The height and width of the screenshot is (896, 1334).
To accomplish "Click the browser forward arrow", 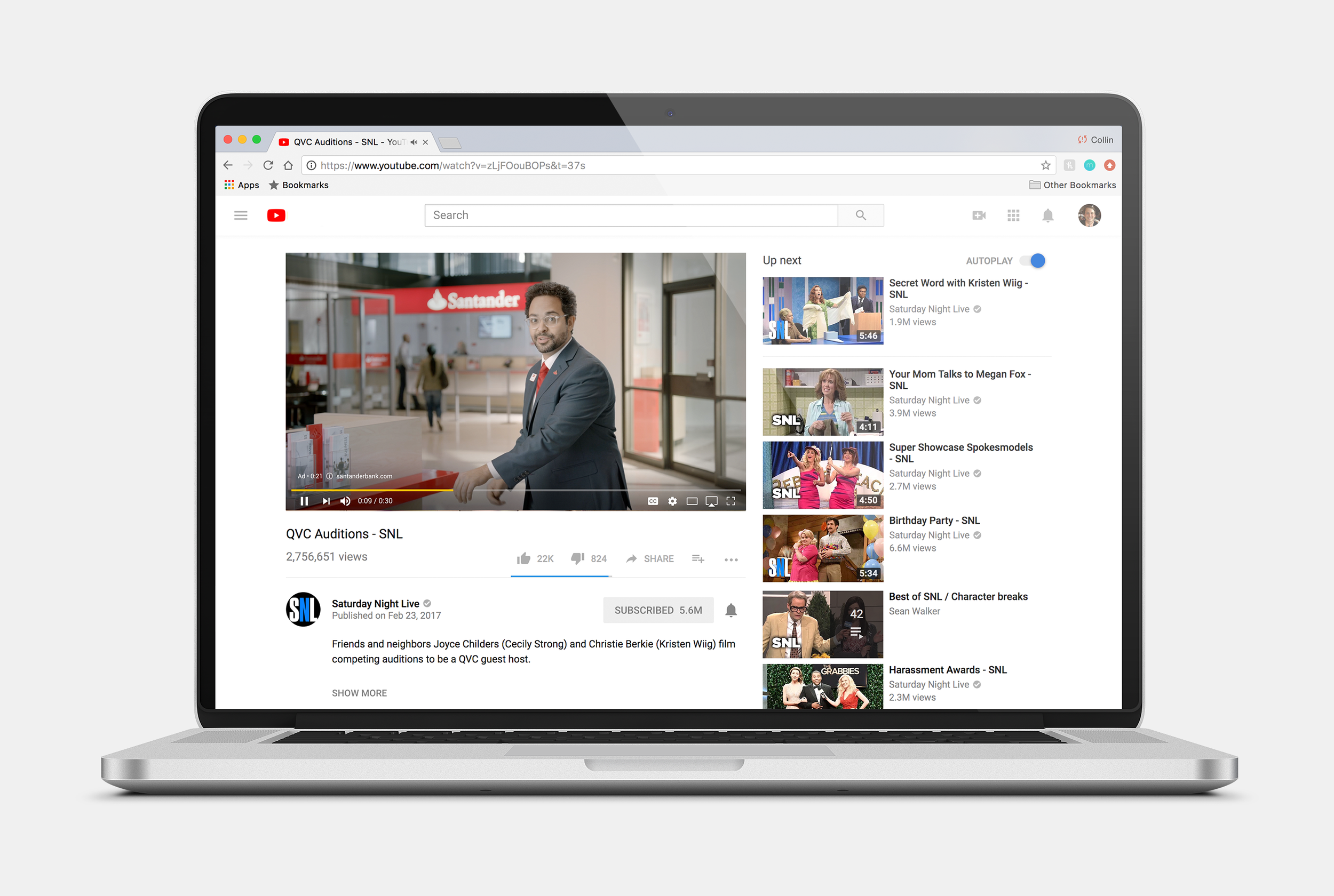I will point(248,165).
